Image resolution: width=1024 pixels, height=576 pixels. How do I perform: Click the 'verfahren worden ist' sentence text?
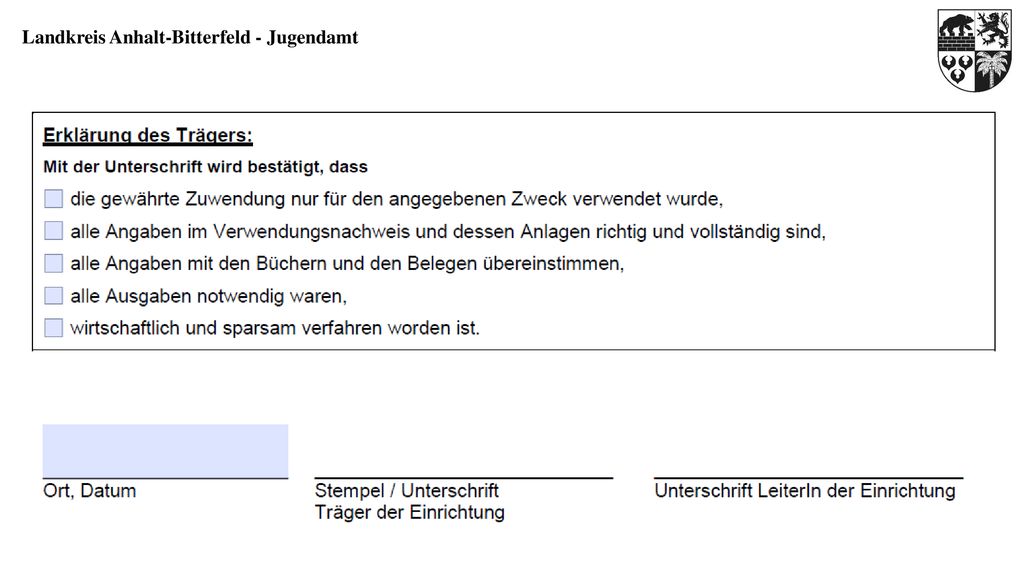point(275,328)
